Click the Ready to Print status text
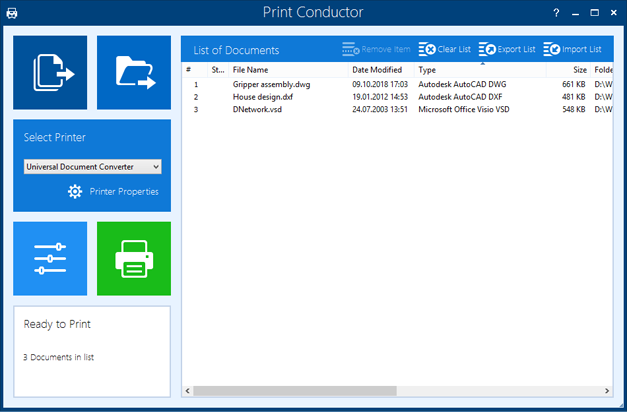This screenshot has height=412, width=627. pos(57,324)
